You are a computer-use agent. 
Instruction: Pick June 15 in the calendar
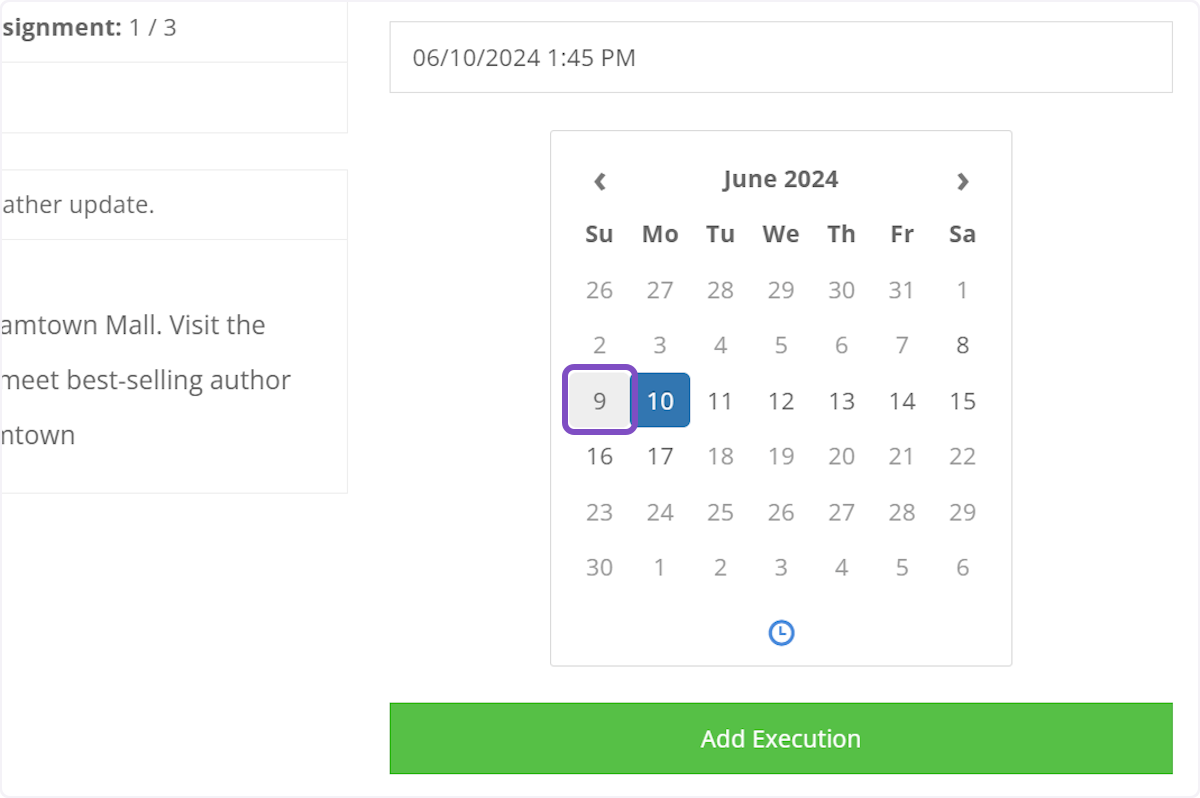pos(962,400)
